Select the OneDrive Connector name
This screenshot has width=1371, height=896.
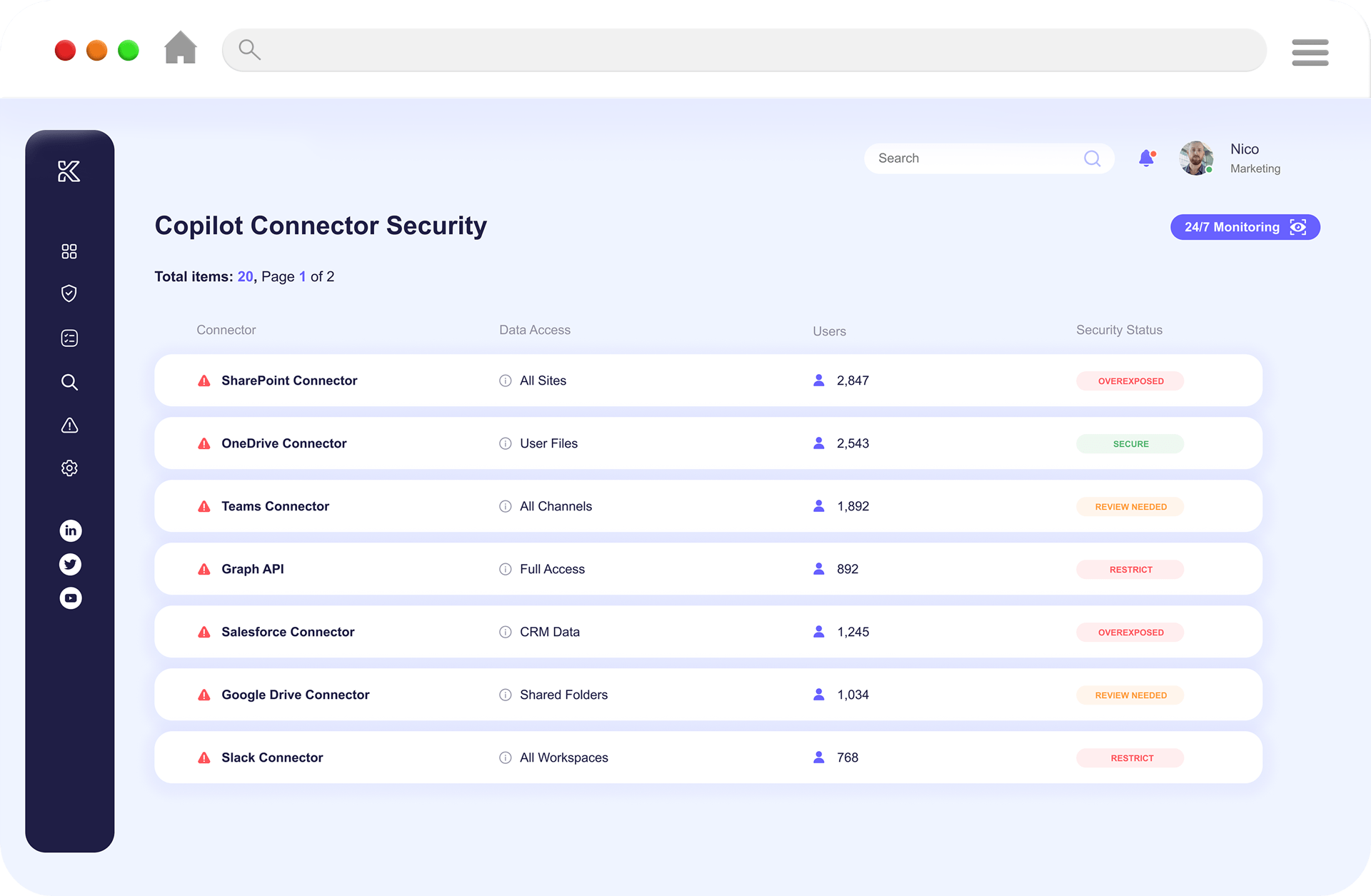pyautogui.click(x=284, y=443)
